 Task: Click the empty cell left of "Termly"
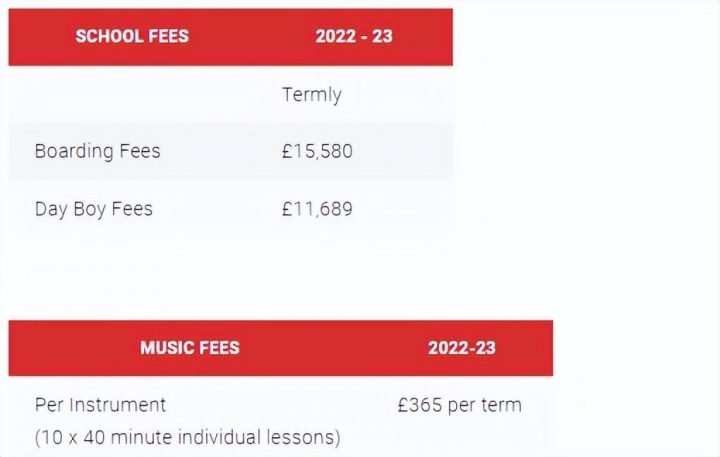pyautogui.click(x=140, y=95)
